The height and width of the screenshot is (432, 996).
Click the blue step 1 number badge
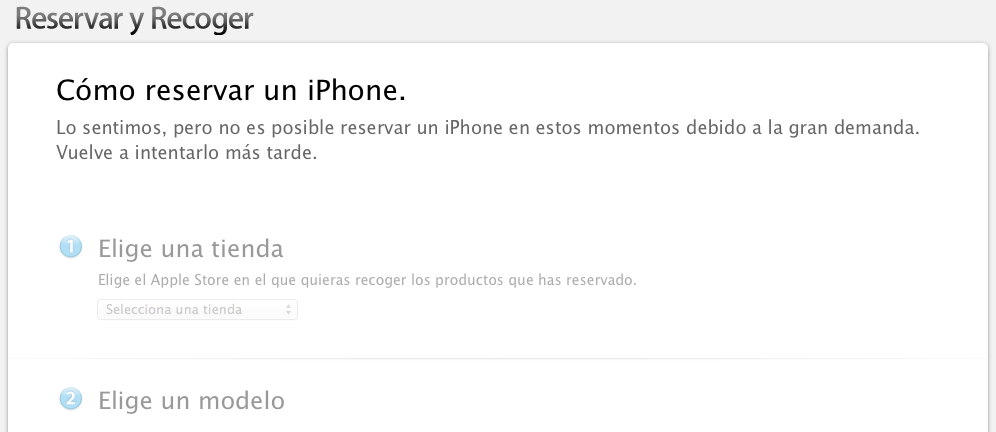pos(71,247)
